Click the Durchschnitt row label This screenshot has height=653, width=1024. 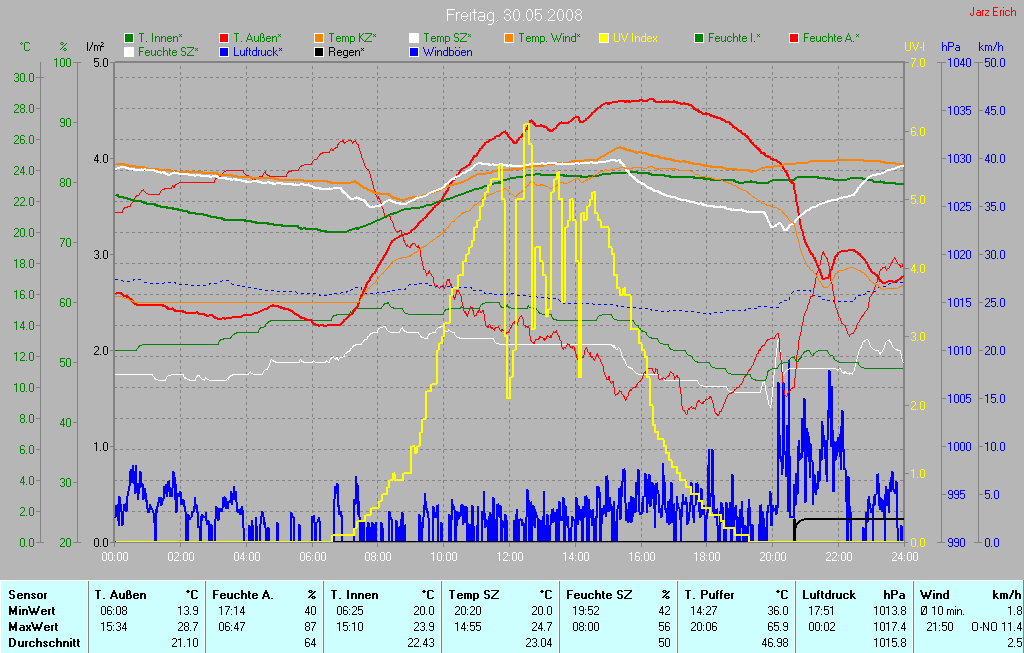coord(44,643)
